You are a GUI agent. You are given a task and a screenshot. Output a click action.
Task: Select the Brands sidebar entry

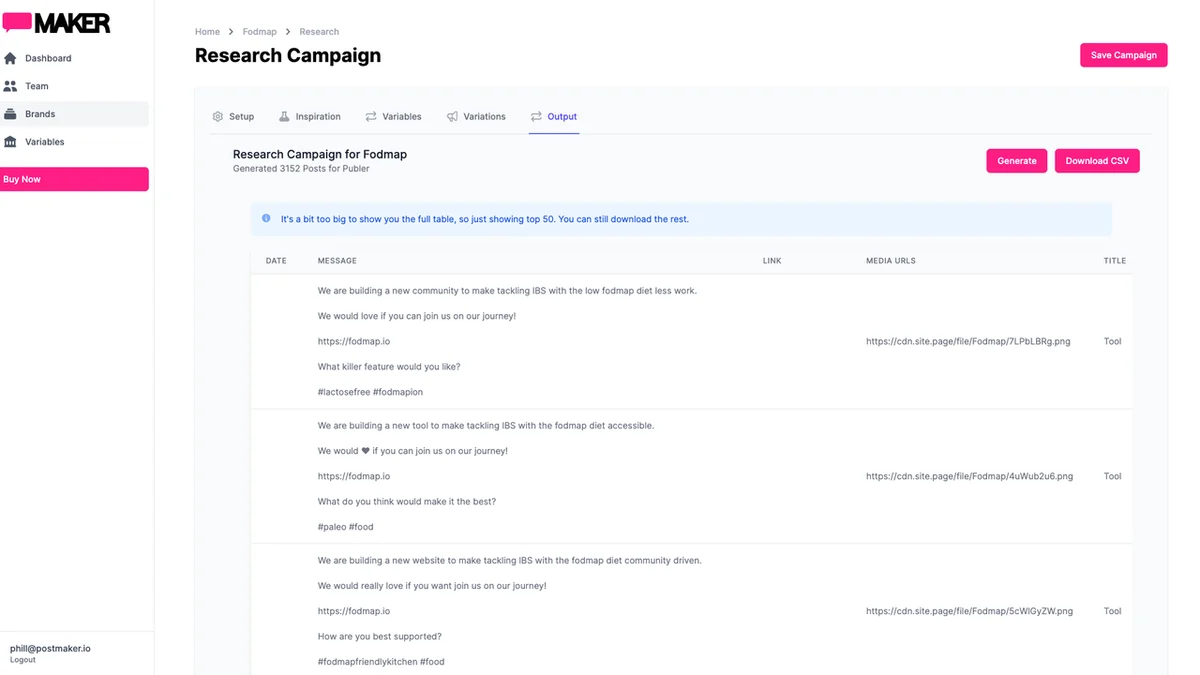(x=42, y=113)
